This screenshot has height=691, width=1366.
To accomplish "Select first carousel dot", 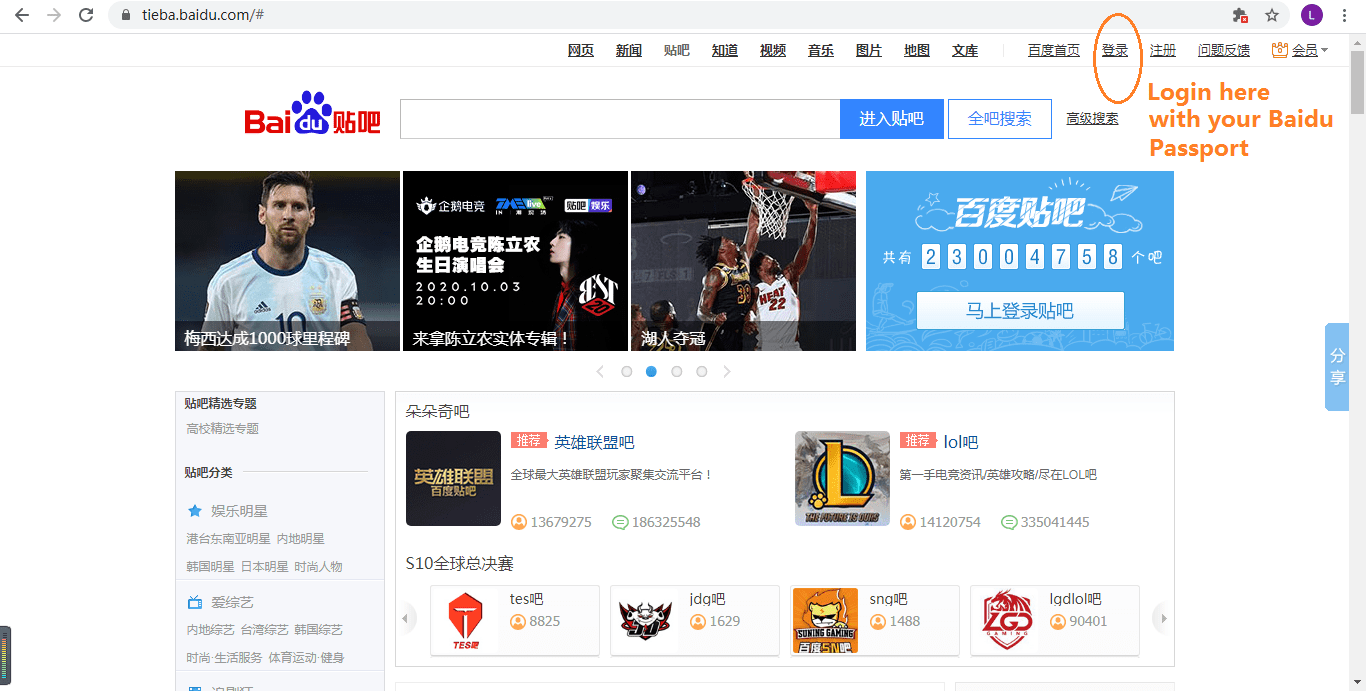I will pyautogui.click(x=627, y=371).
